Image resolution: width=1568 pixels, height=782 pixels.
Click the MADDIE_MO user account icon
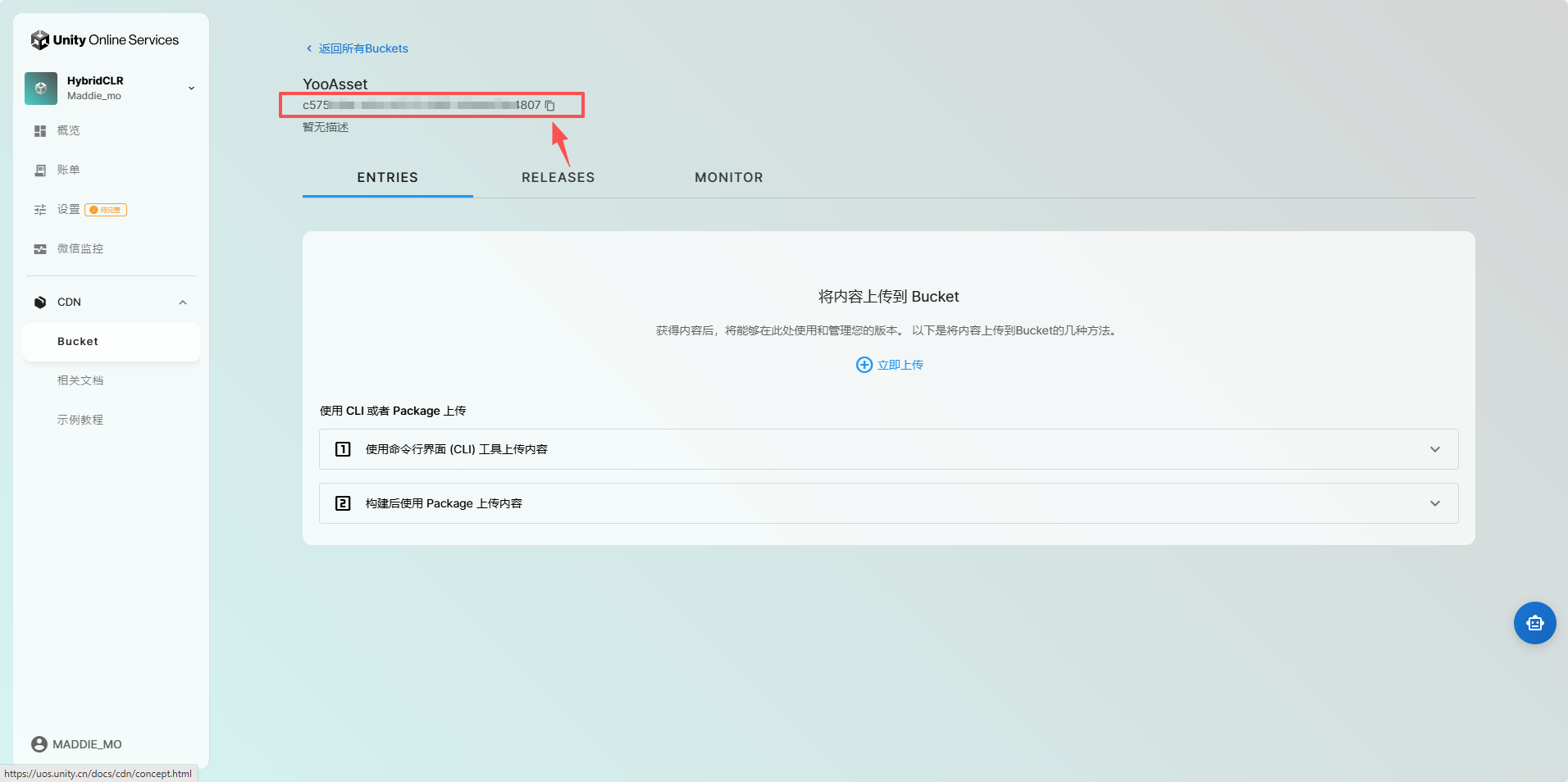39,744
